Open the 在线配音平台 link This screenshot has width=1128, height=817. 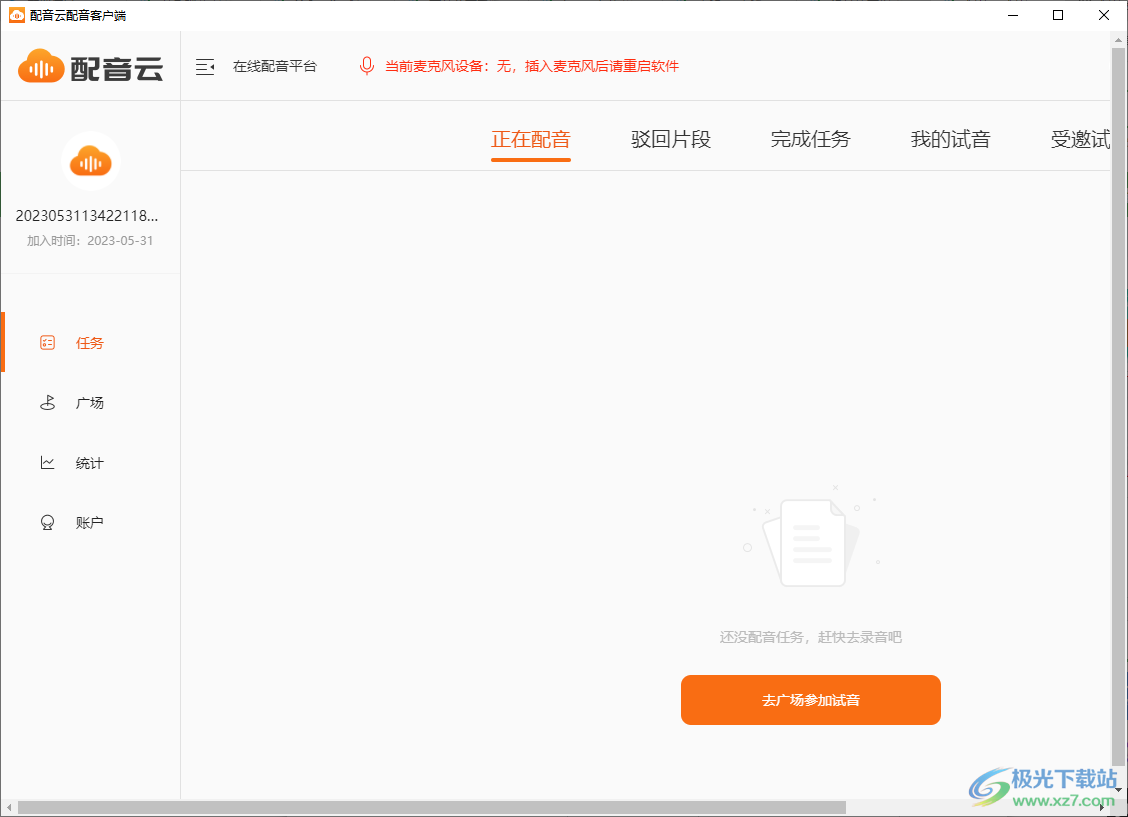click(x=274, y=66)
